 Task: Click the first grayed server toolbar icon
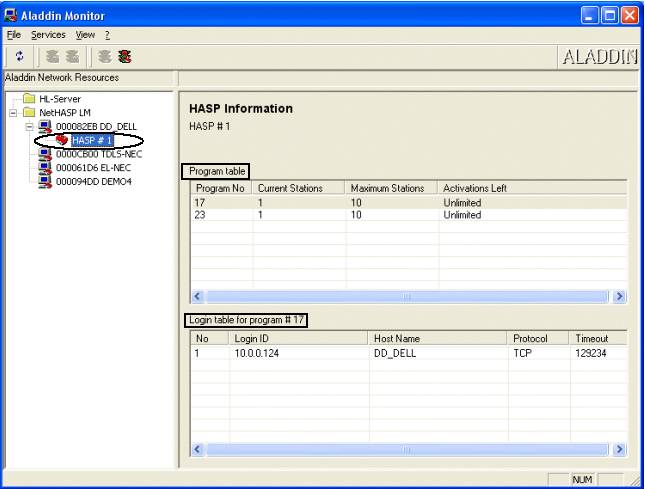(52, 56)
